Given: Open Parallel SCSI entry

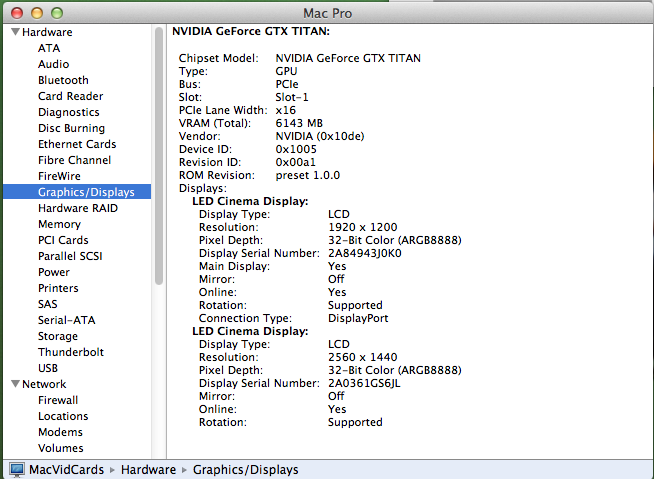Looking at the screenshot, I should 70,256.
